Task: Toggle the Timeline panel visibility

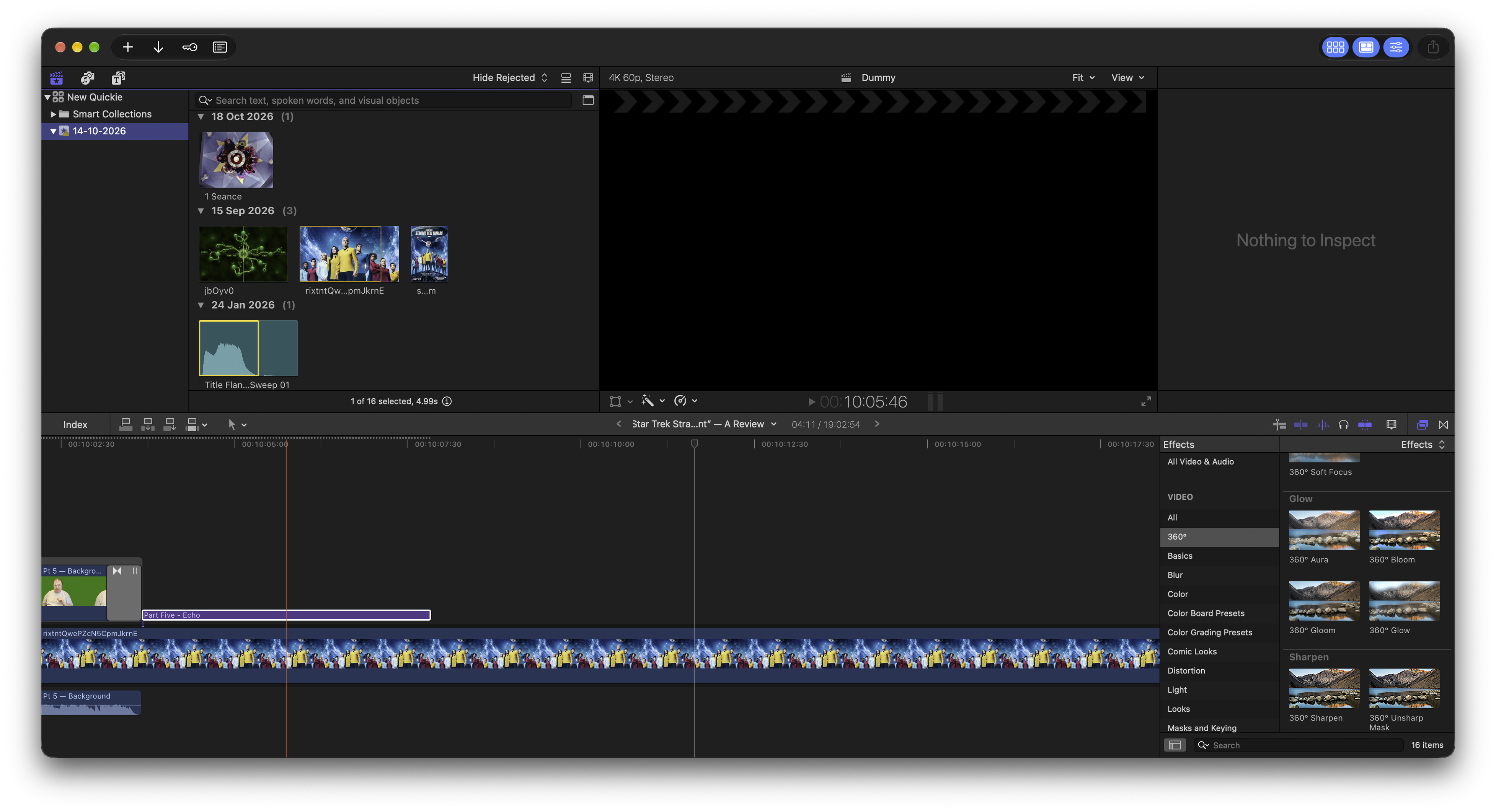Action: (1365, 47)
